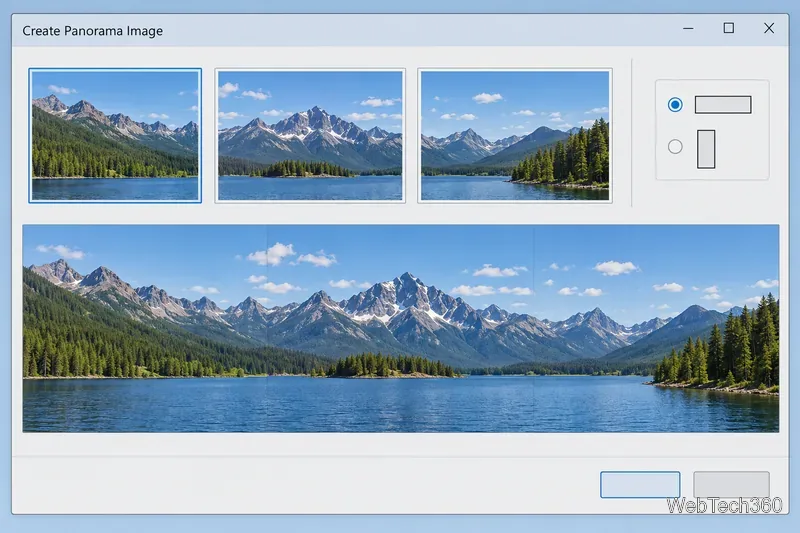
Task: Click the Create Panorama Image title text
Action: pos(92,31)
